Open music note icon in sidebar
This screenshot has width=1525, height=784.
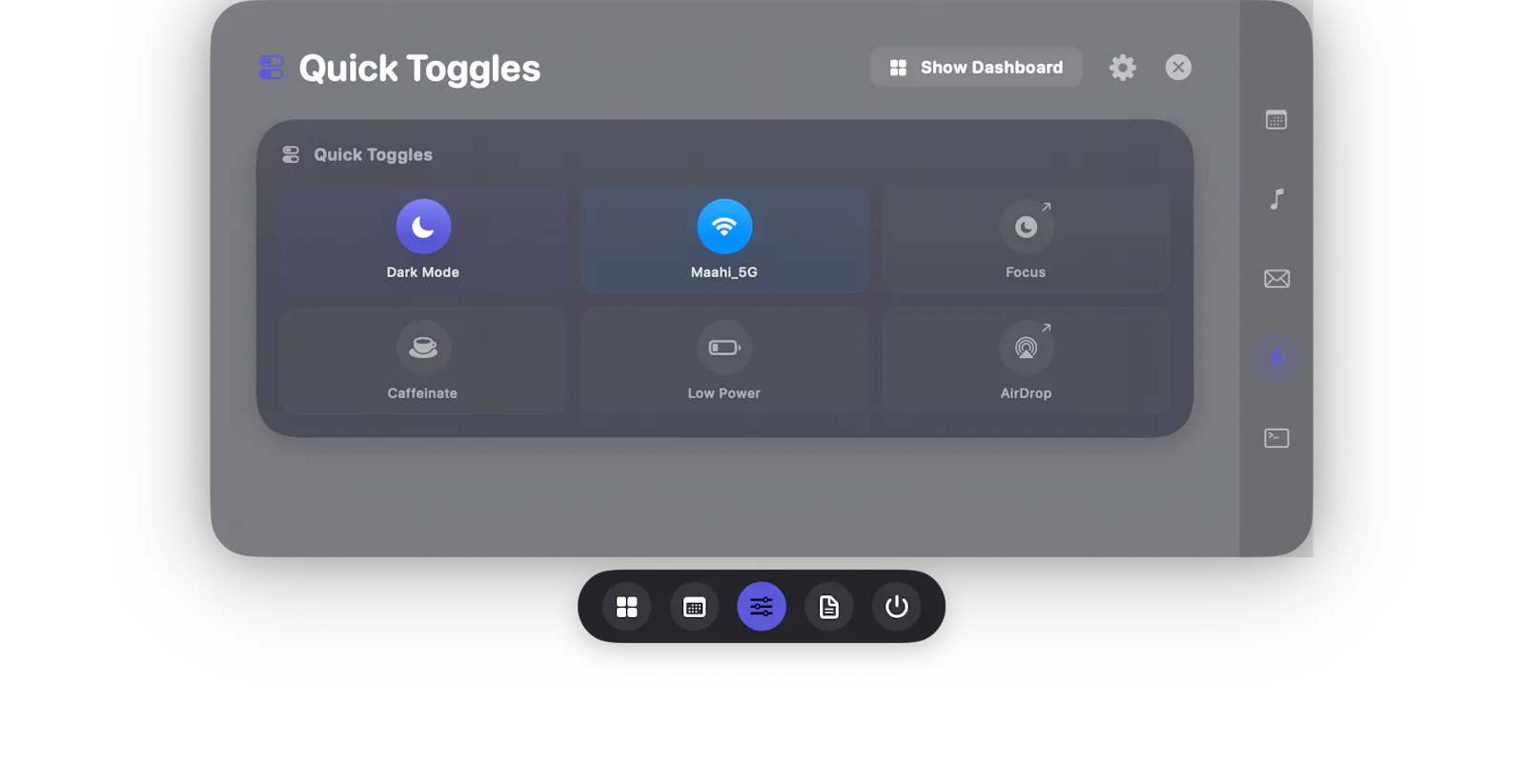click(x=1276, y=199)
